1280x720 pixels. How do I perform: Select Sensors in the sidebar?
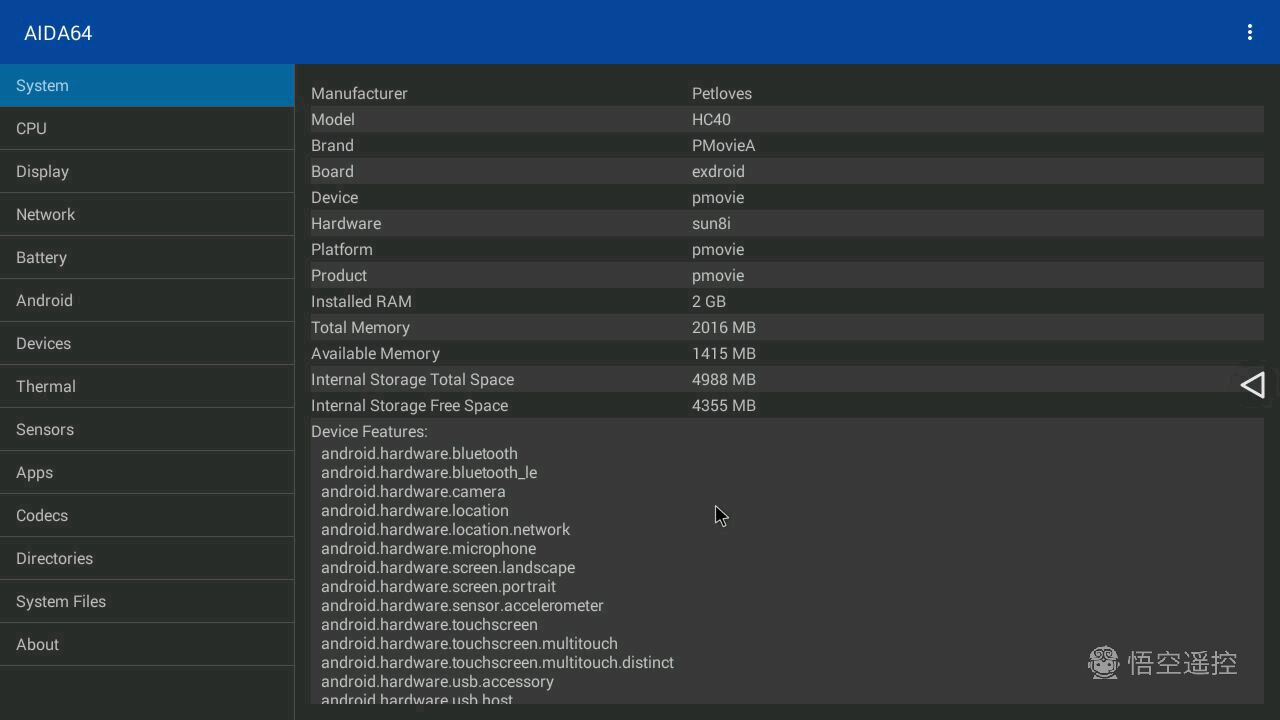tap(147, 430)
